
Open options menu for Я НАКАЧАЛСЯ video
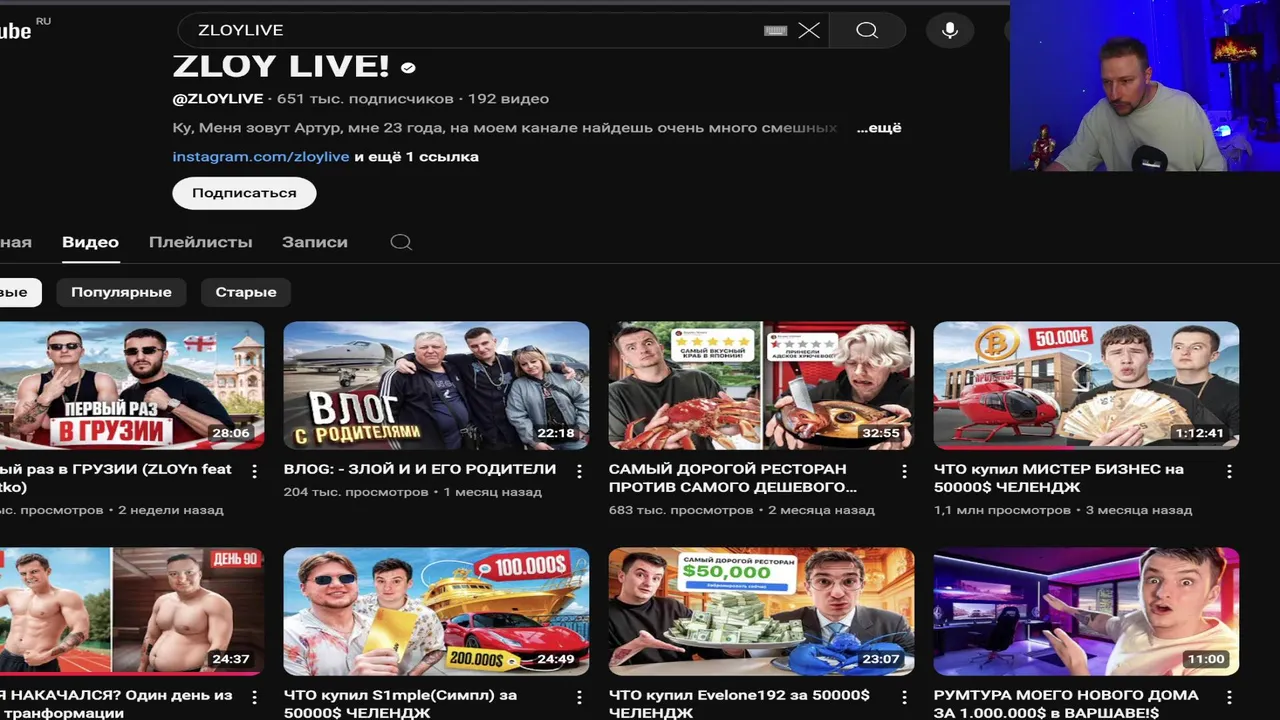[254, 697]
